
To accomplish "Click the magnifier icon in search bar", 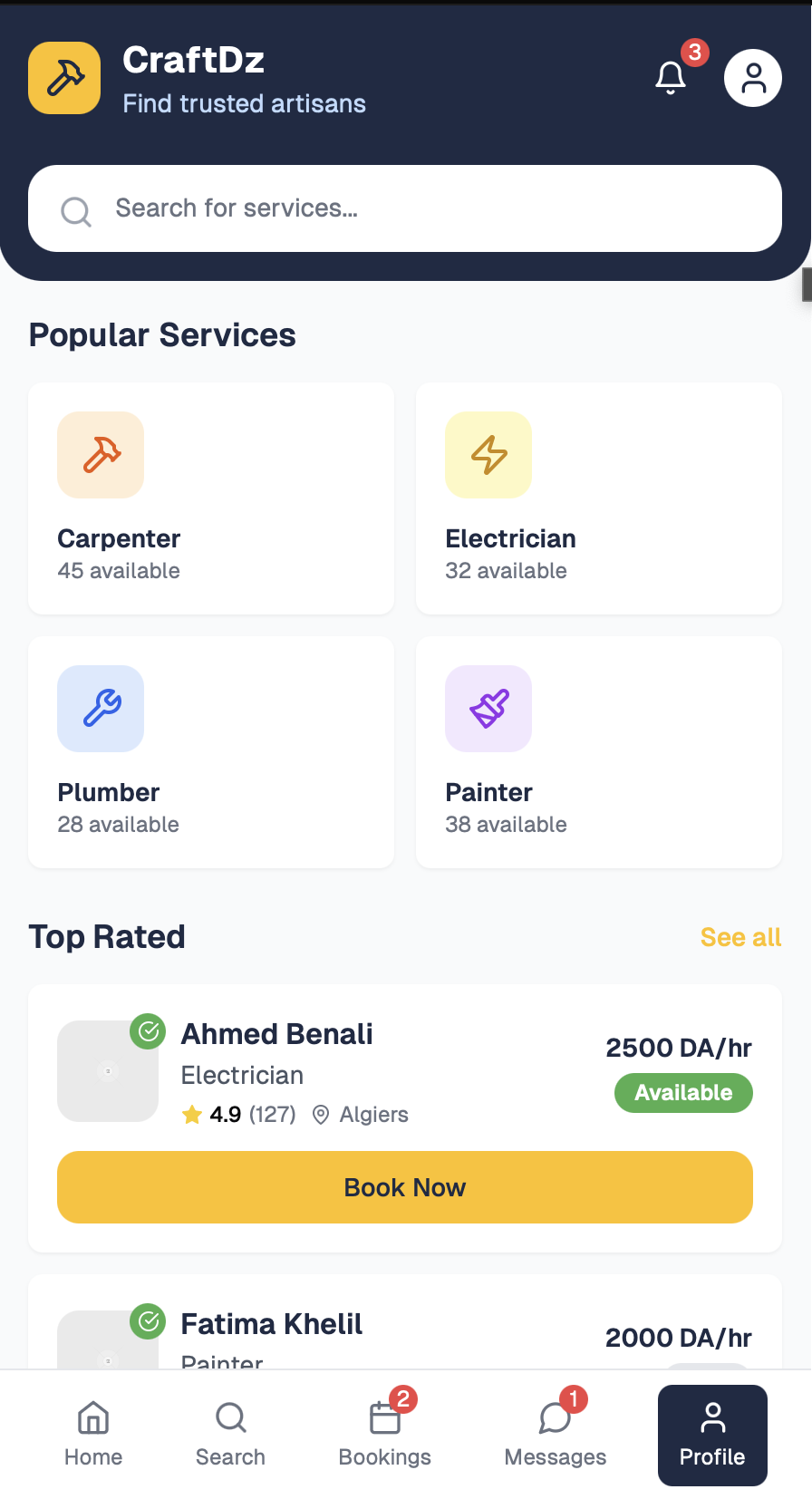I will (76, 212).
